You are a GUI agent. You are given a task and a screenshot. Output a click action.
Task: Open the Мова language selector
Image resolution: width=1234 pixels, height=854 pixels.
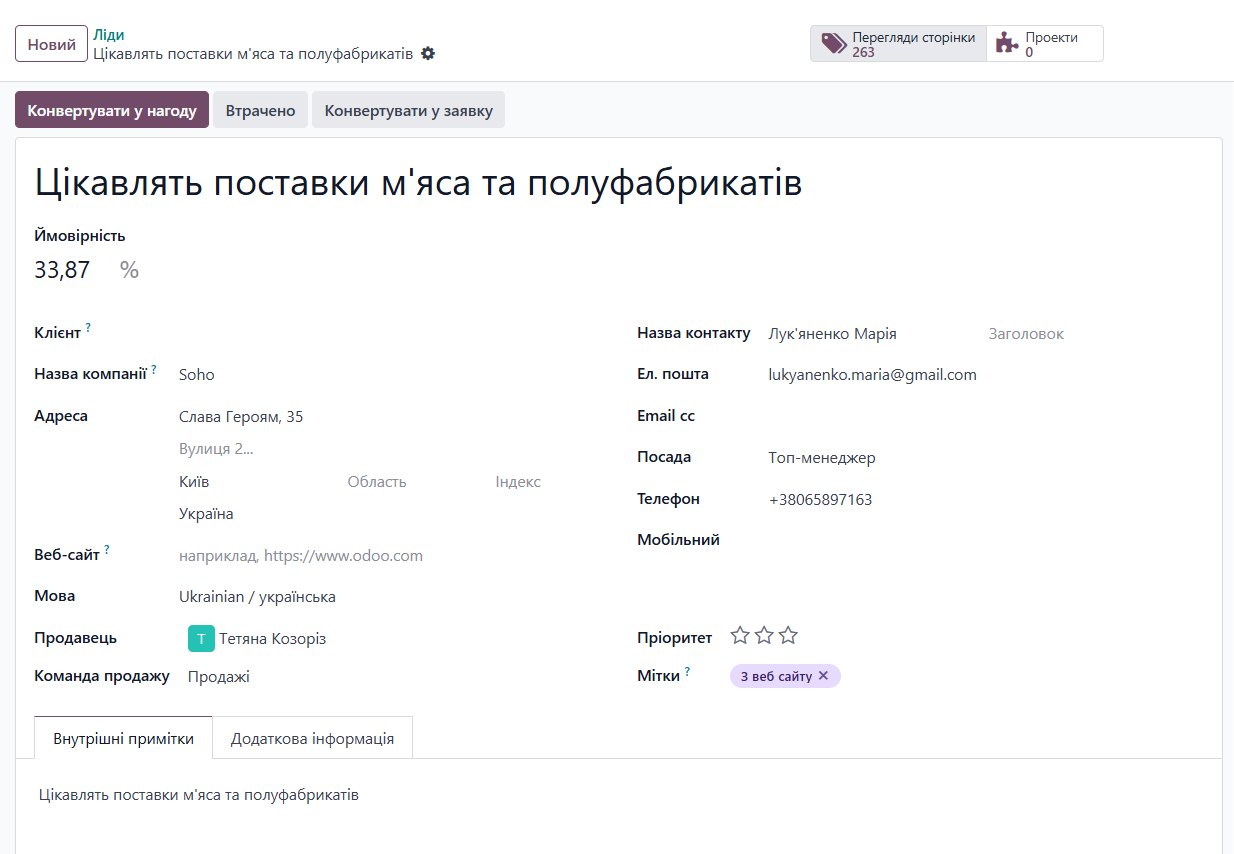click(258, 596)
